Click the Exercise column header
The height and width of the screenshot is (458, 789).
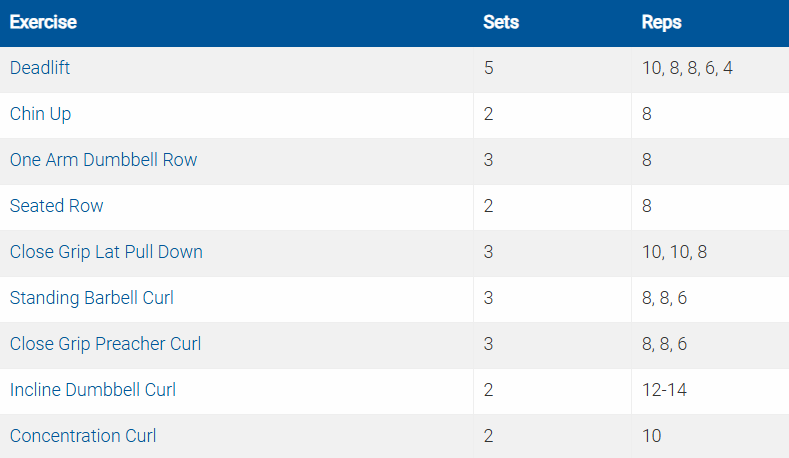pyautogui.click(x=43, y=23)
